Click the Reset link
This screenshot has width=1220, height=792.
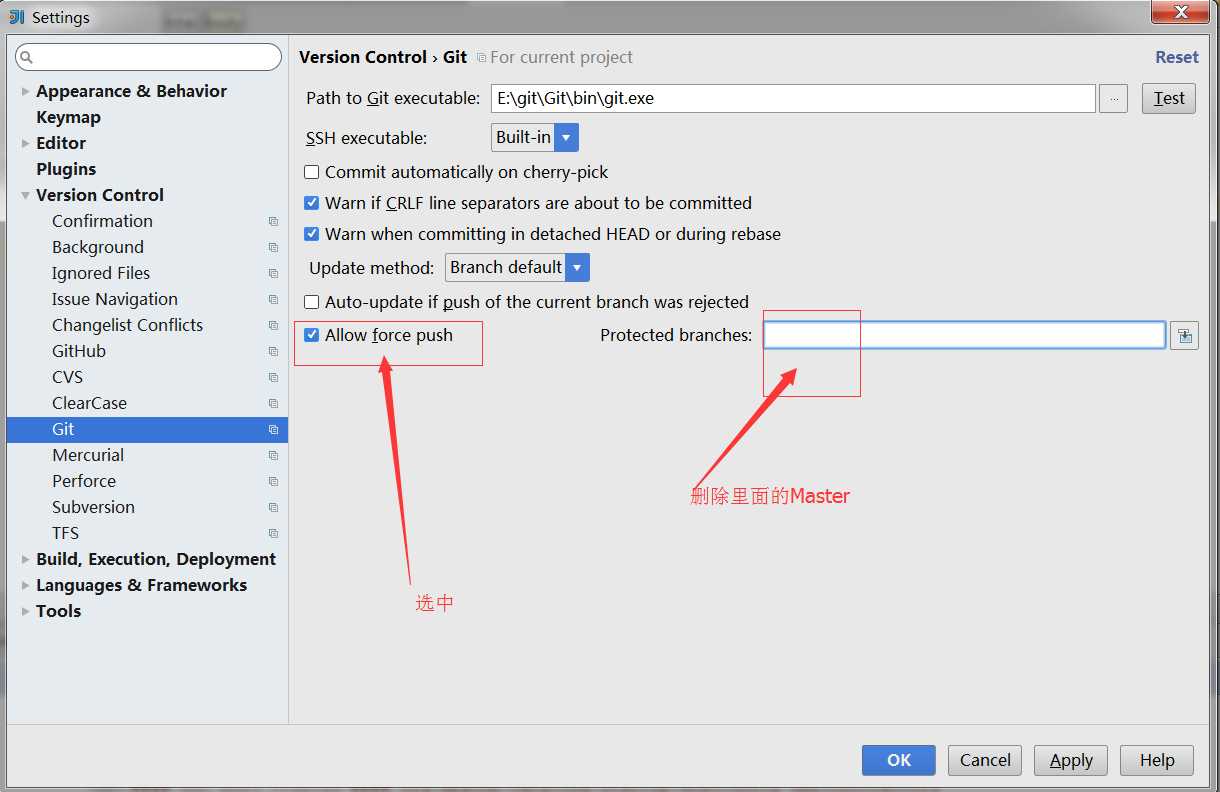tap(1177, 57)
